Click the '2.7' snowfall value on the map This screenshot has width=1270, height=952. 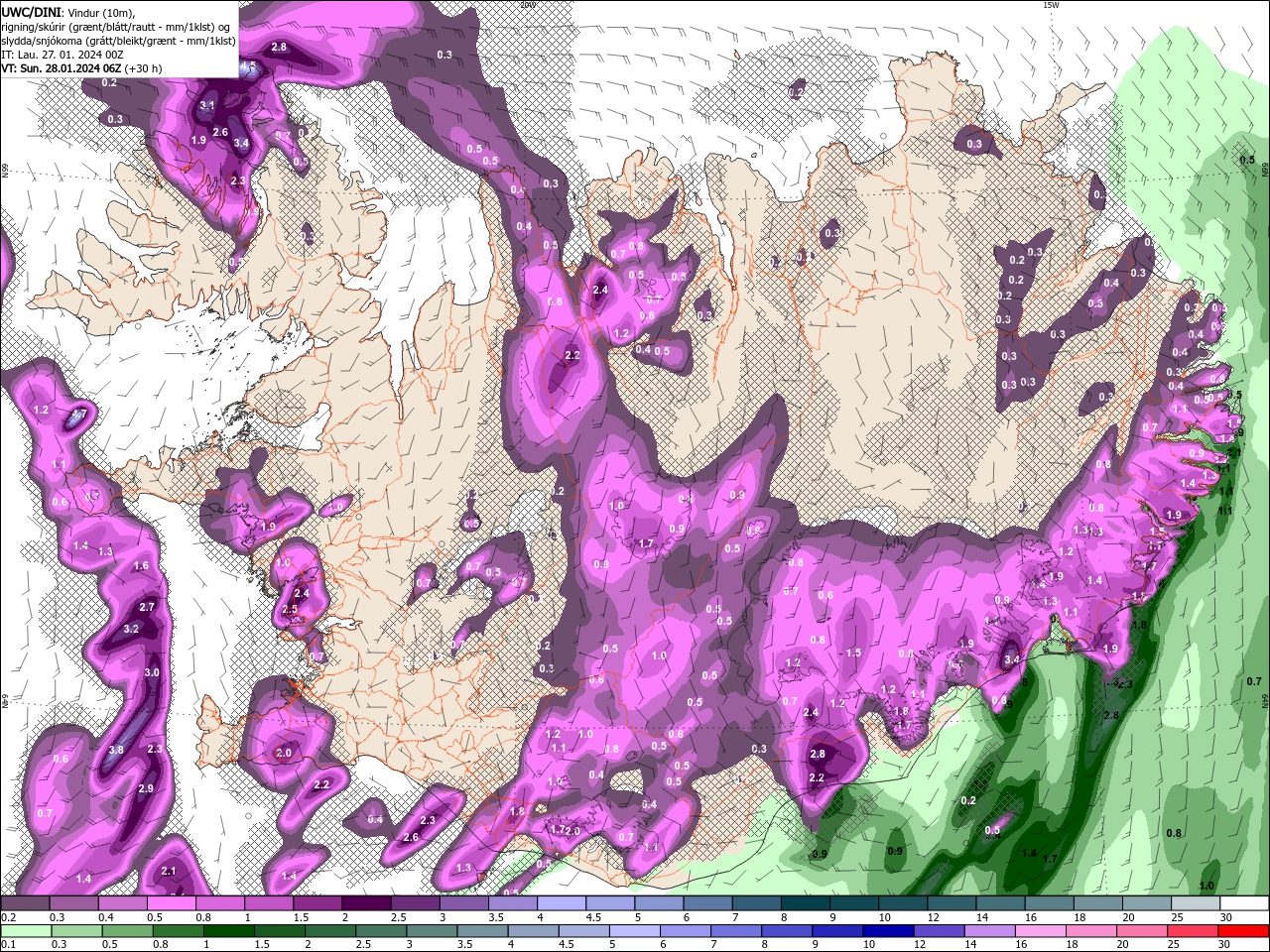147,606
